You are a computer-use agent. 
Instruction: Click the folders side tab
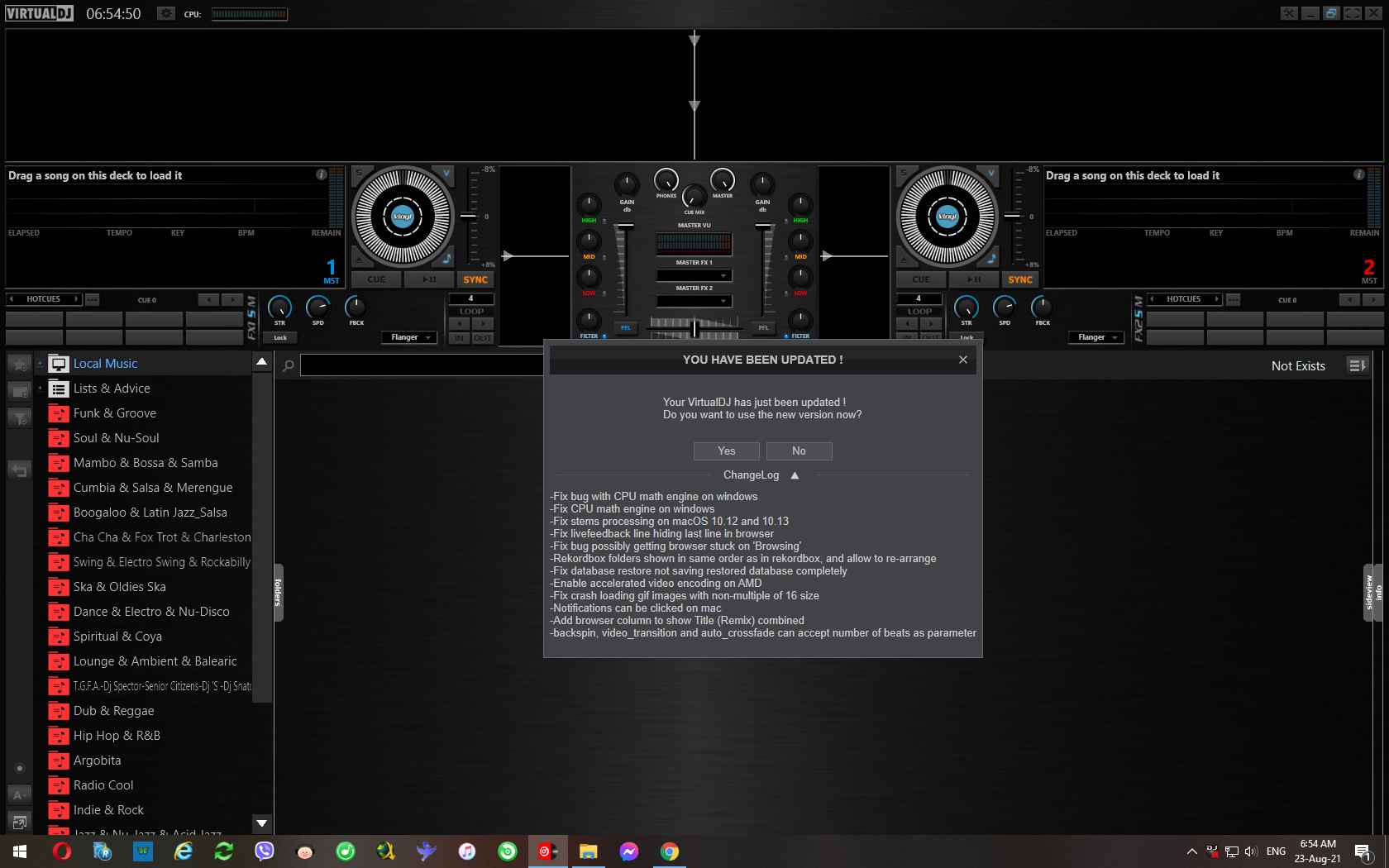[279, 593]
